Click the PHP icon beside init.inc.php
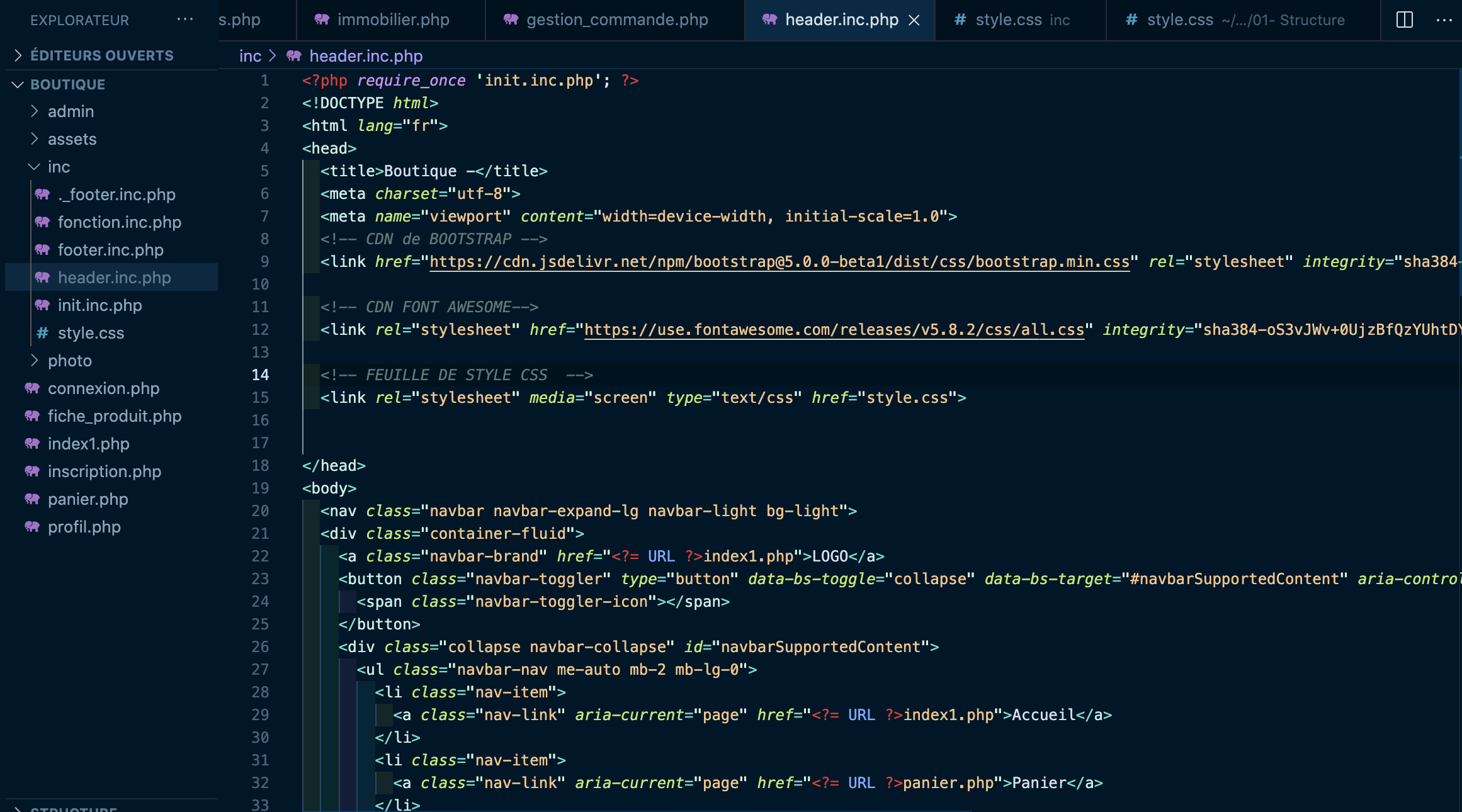1462x812 pixels. (x=42, y=305)
